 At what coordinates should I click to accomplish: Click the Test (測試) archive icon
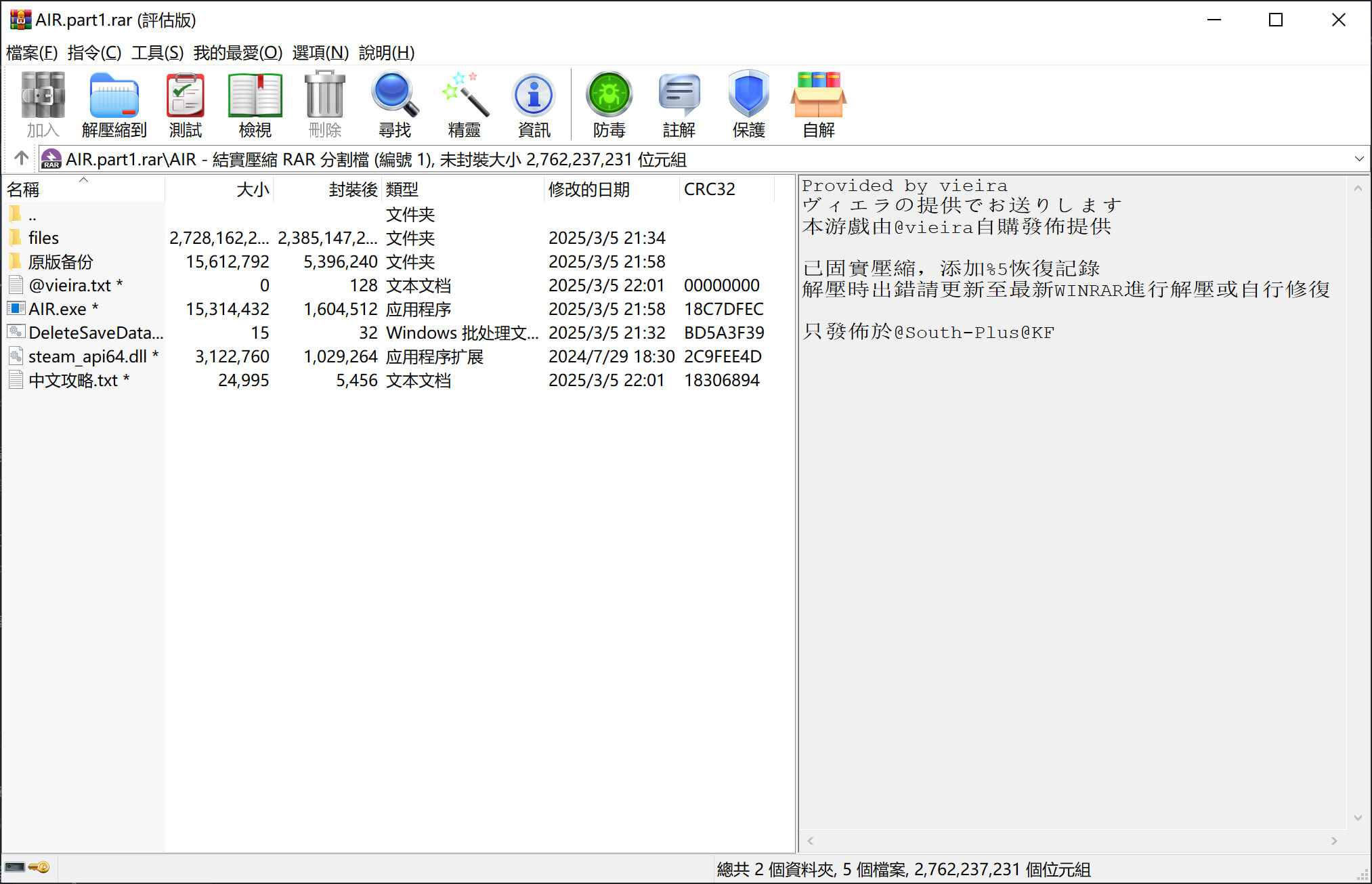pyautogui.click(x=185, y=104)
